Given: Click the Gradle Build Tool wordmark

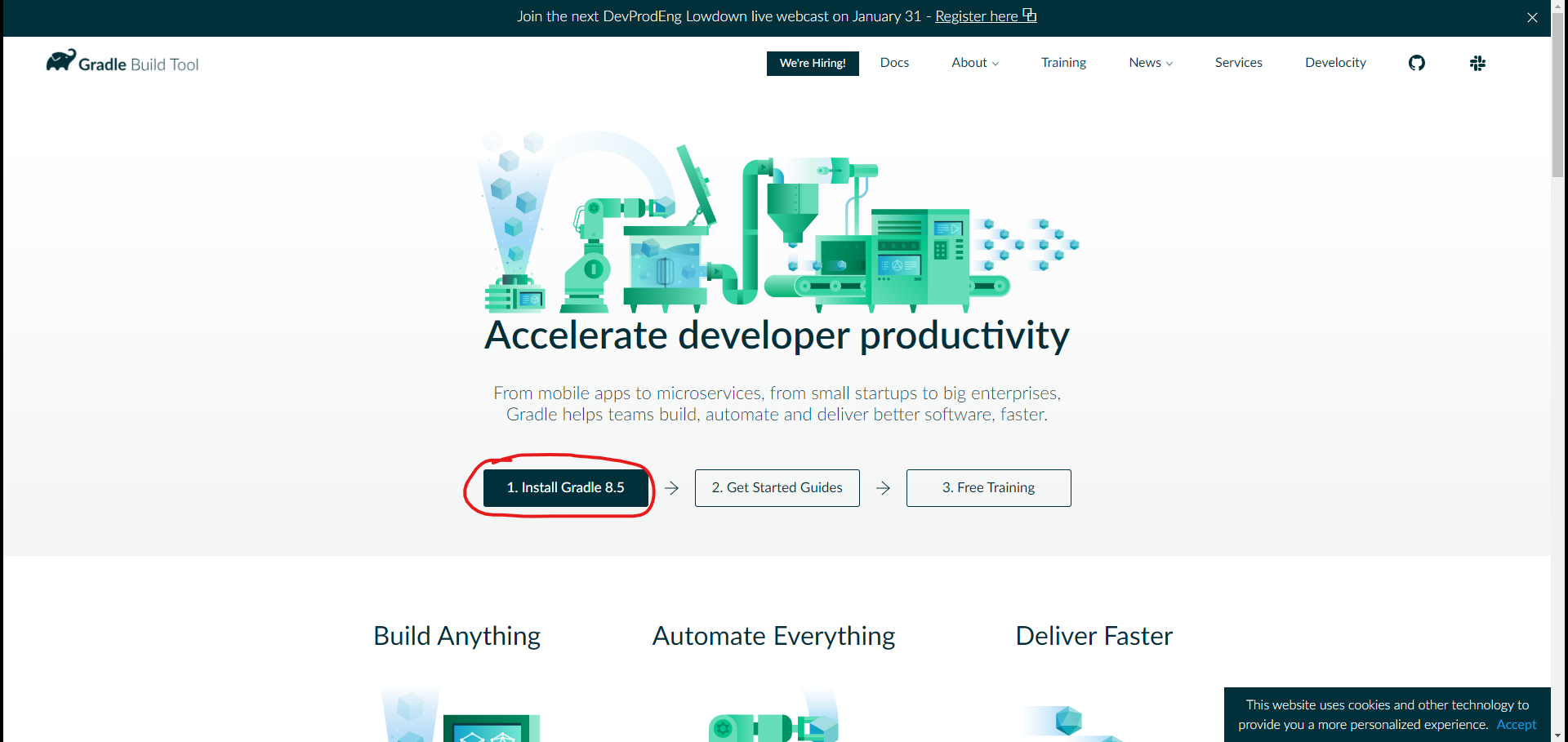Looking at the screenshot, I should point(138,64).
